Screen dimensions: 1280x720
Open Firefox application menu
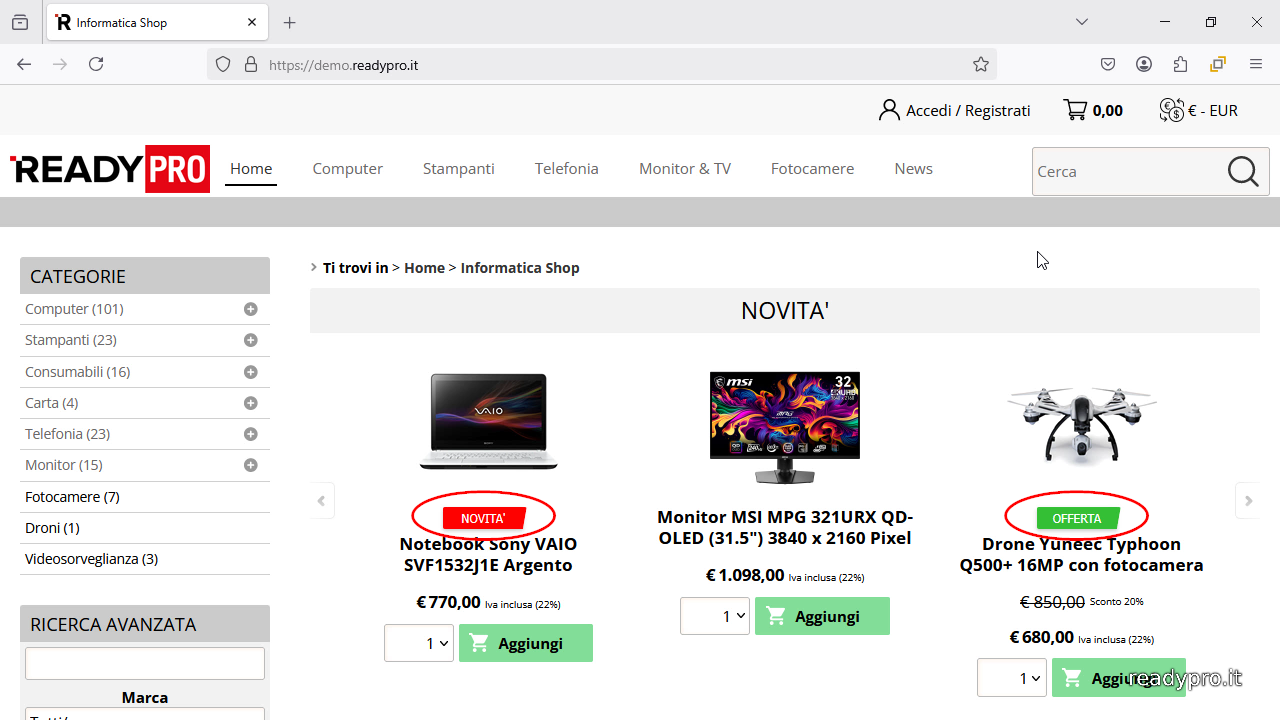coord(1256,64)
